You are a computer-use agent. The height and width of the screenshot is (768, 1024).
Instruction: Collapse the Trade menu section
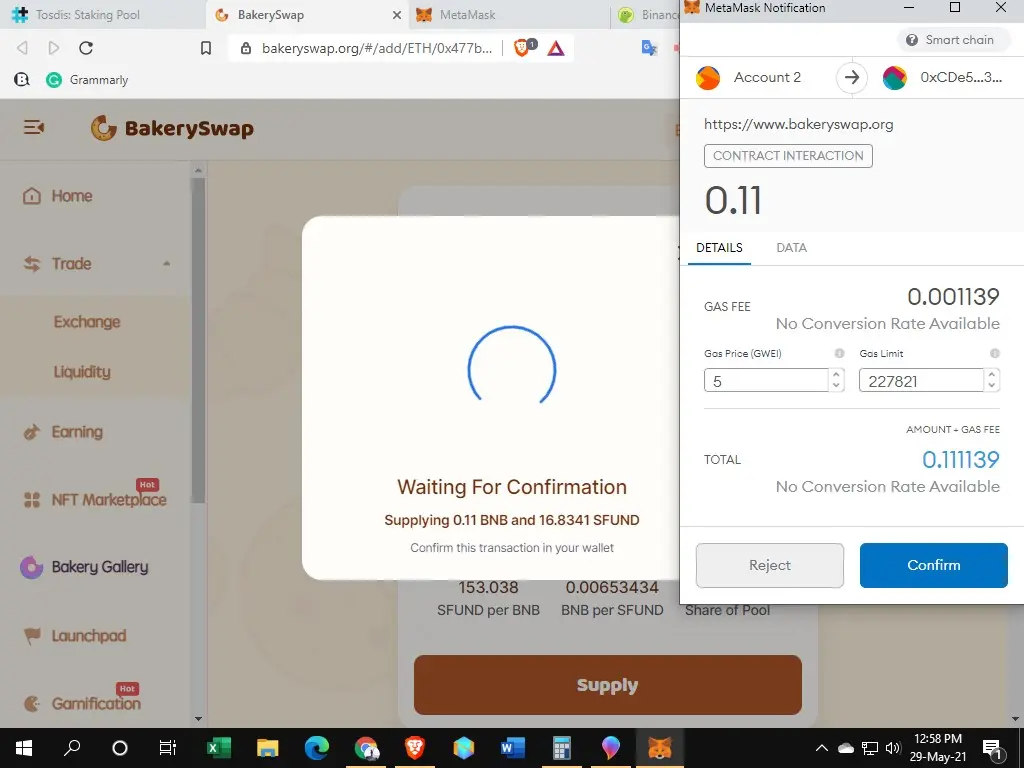(x=167, y=264)
